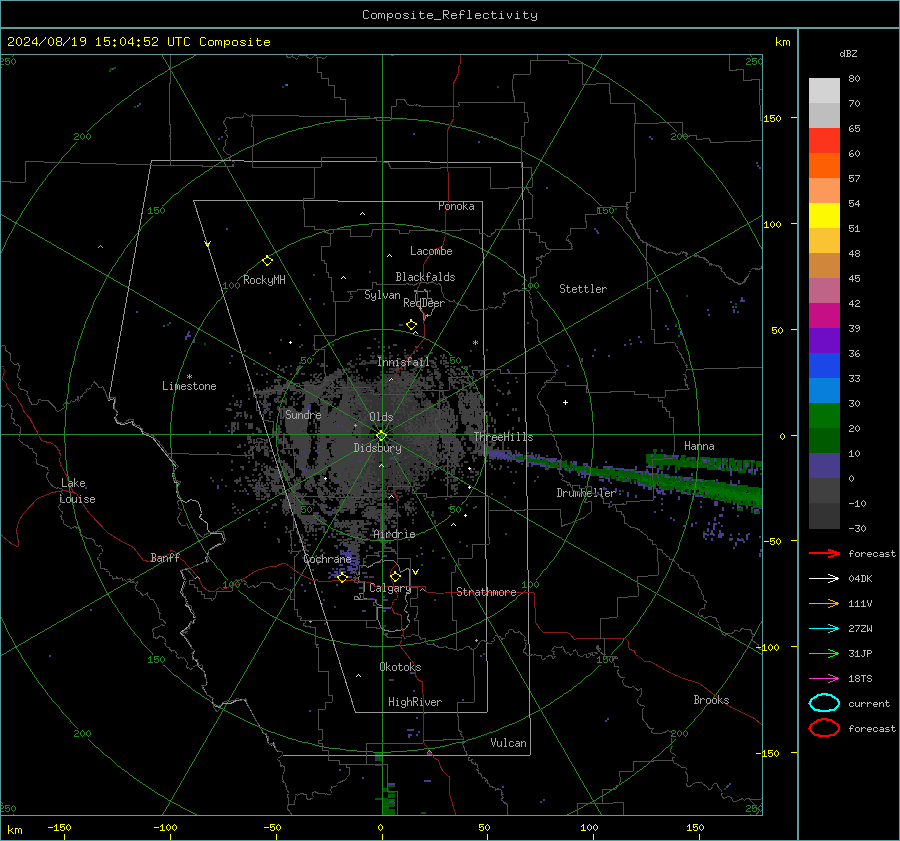
Task: Click the cyan 27ZW arrow in legend
Action: click(824, 628)
